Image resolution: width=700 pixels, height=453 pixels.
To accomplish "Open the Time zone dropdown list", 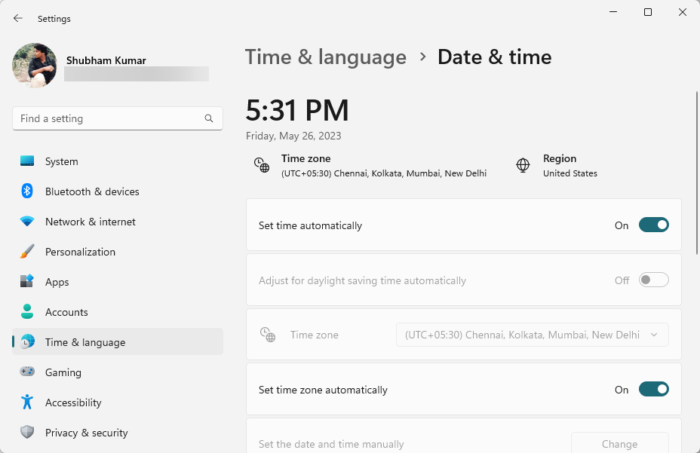I will [532, 335].
